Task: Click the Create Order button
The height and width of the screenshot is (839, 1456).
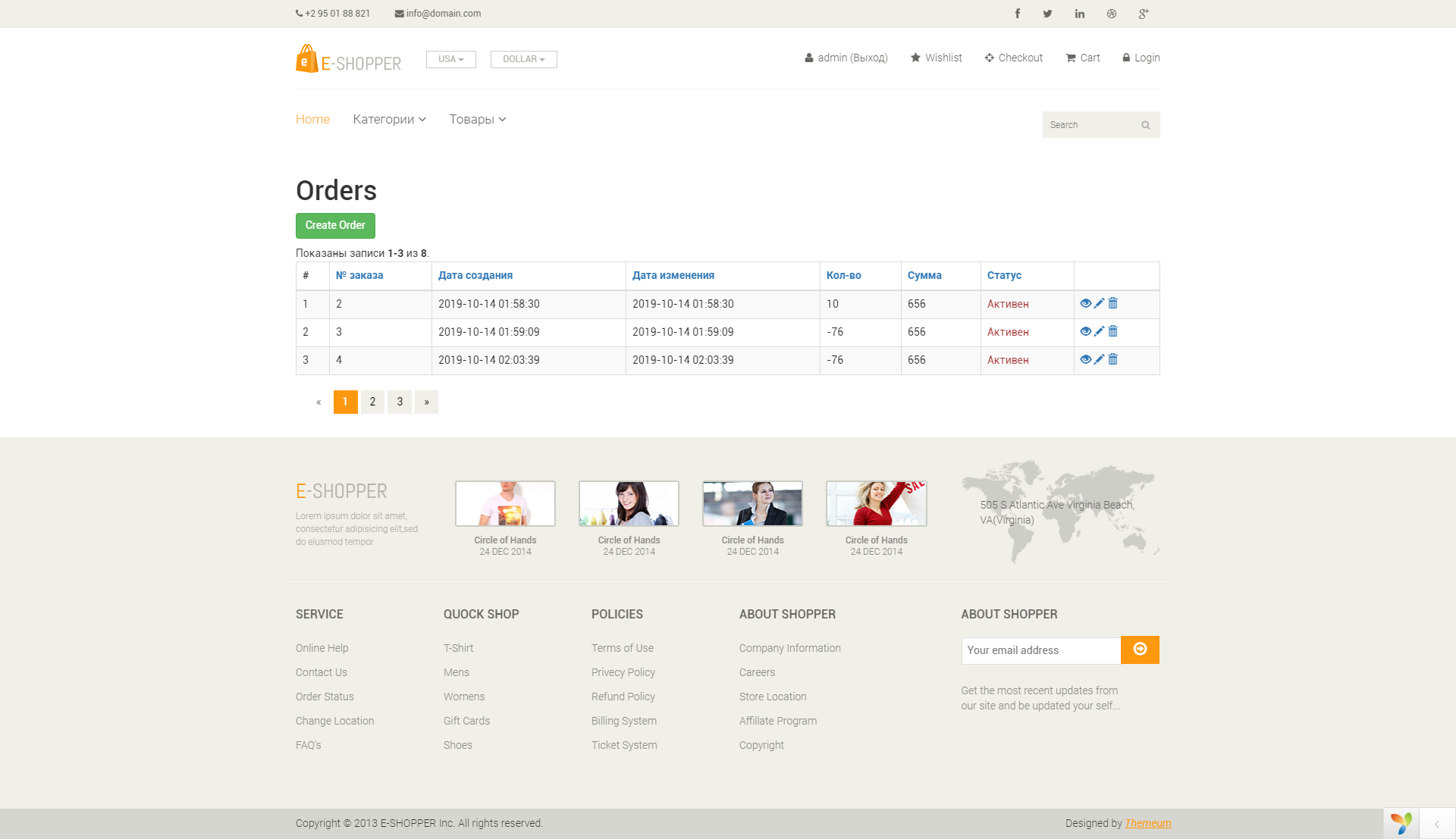Action: click(335, 225)
